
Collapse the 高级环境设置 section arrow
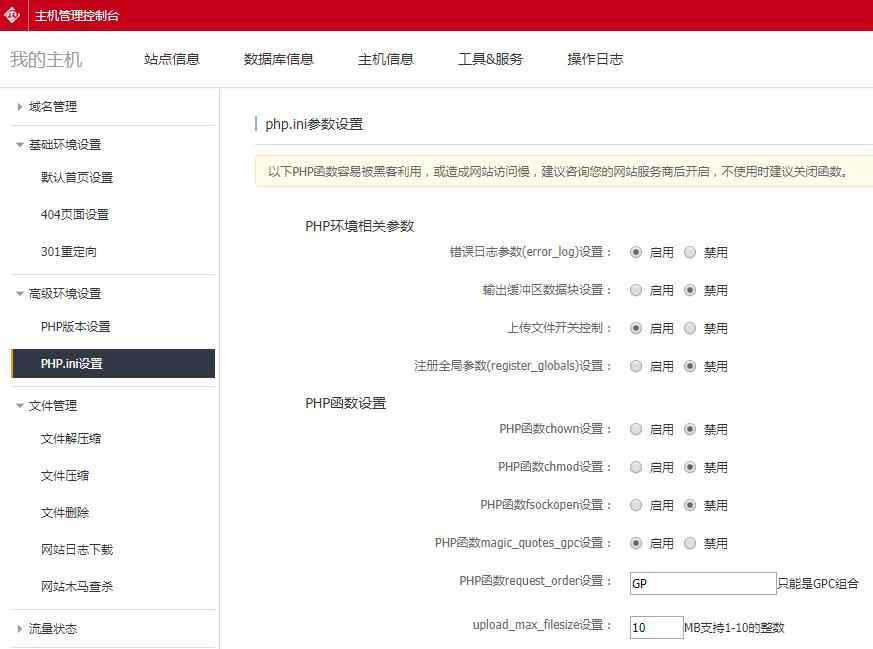pyautogui.click(x=19, y=294)
